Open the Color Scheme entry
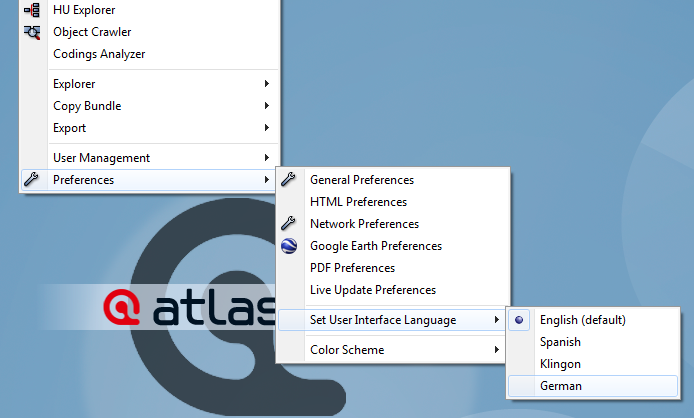 tap(393, 350)
